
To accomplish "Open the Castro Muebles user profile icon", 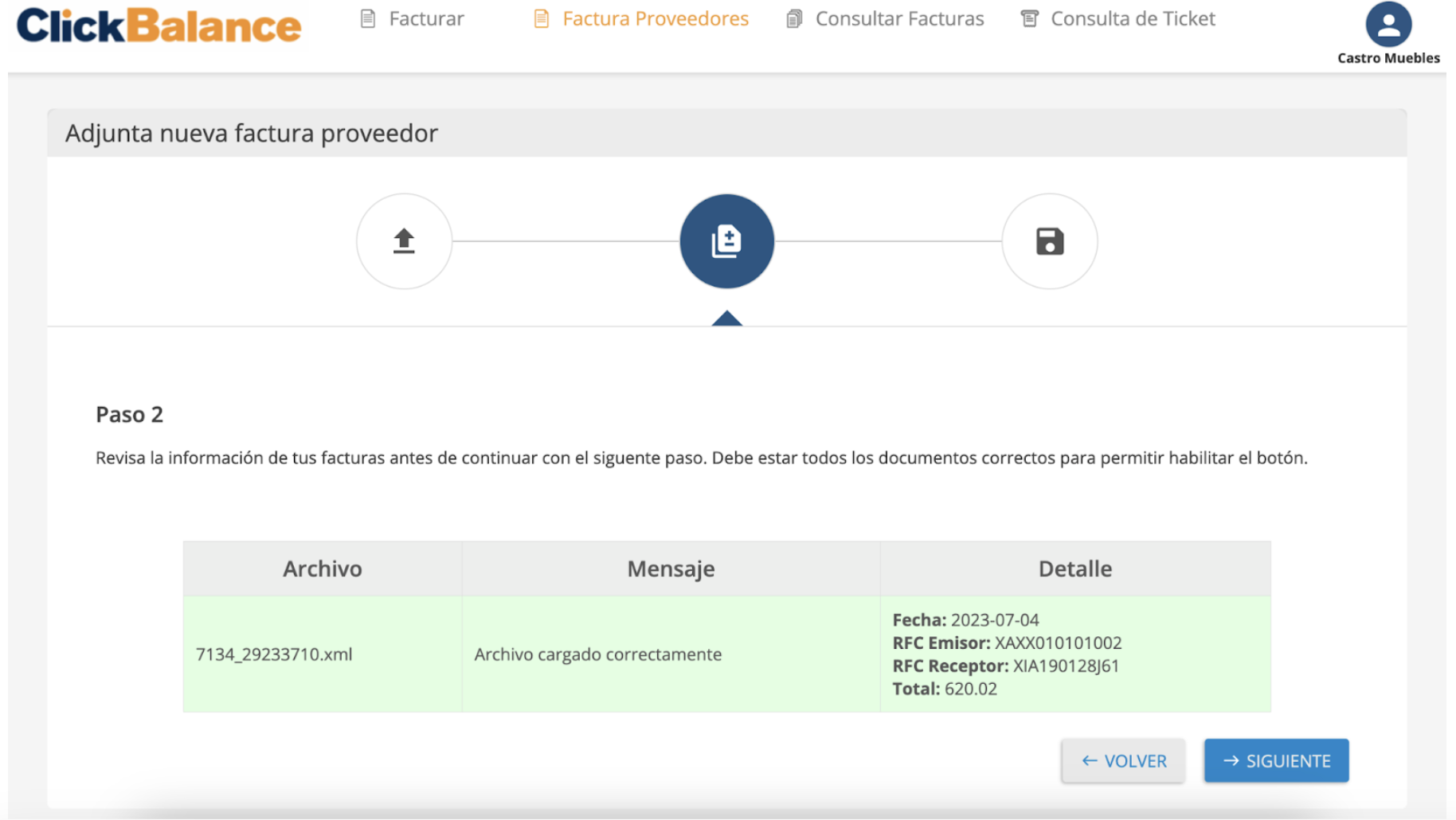I will [1388, 26].
